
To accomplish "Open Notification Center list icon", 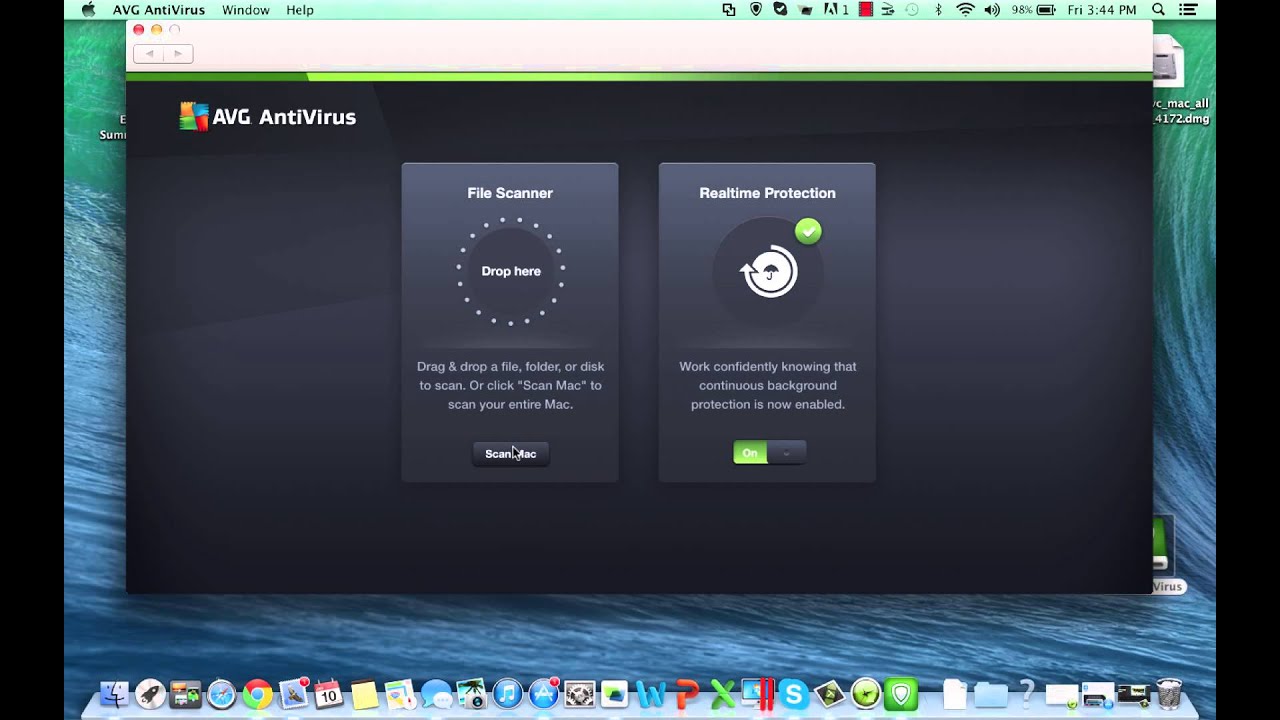I will click(1186, 10).
